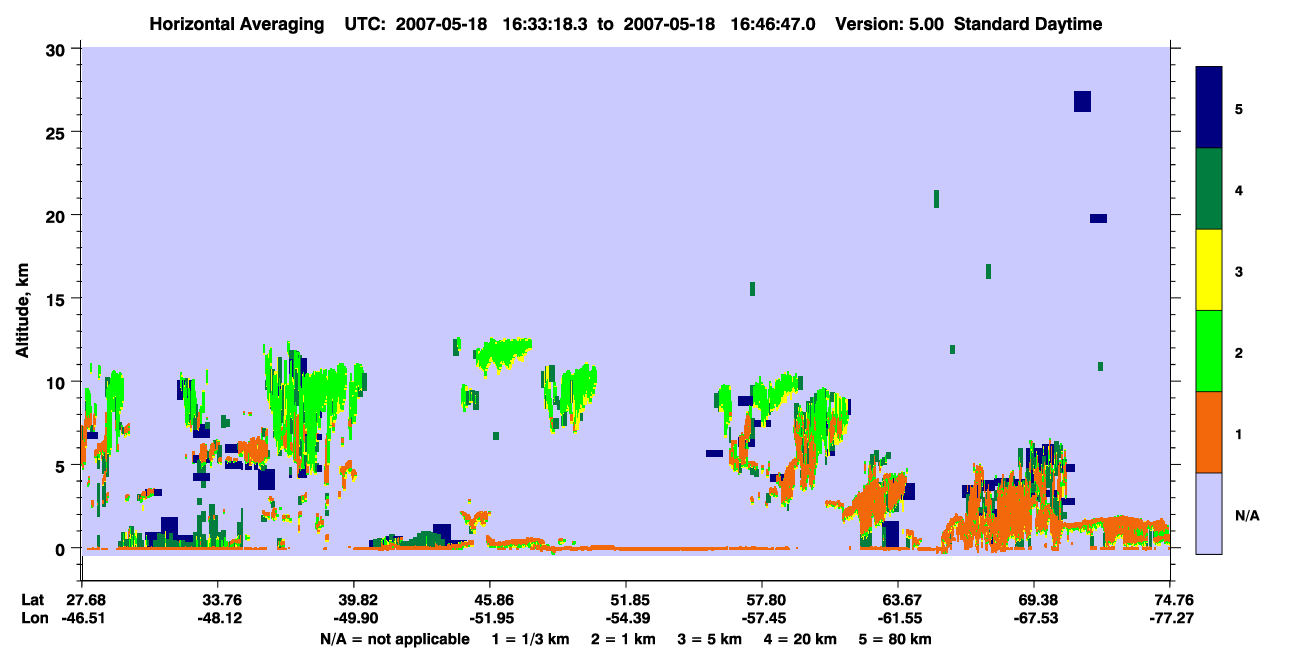Click the '3 = 5 km' legend text

[711, 639]
